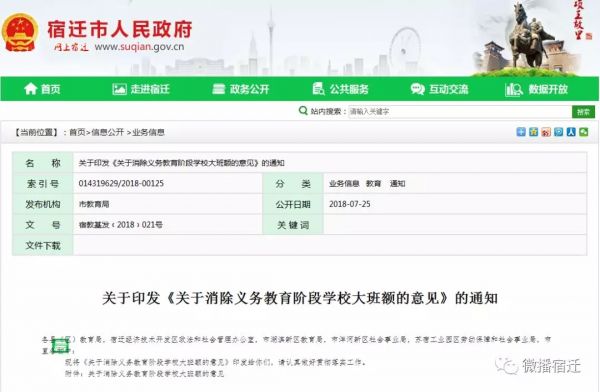Share to QQ Zone star icon

533,132
